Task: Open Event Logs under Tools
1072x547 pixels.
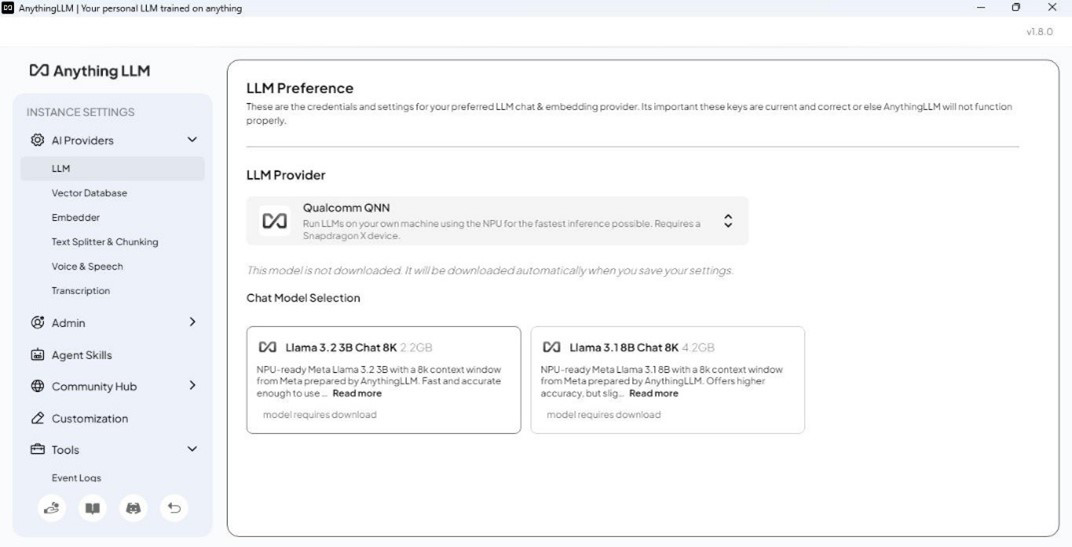Action: pyautogui.click(x=77, y=478)
